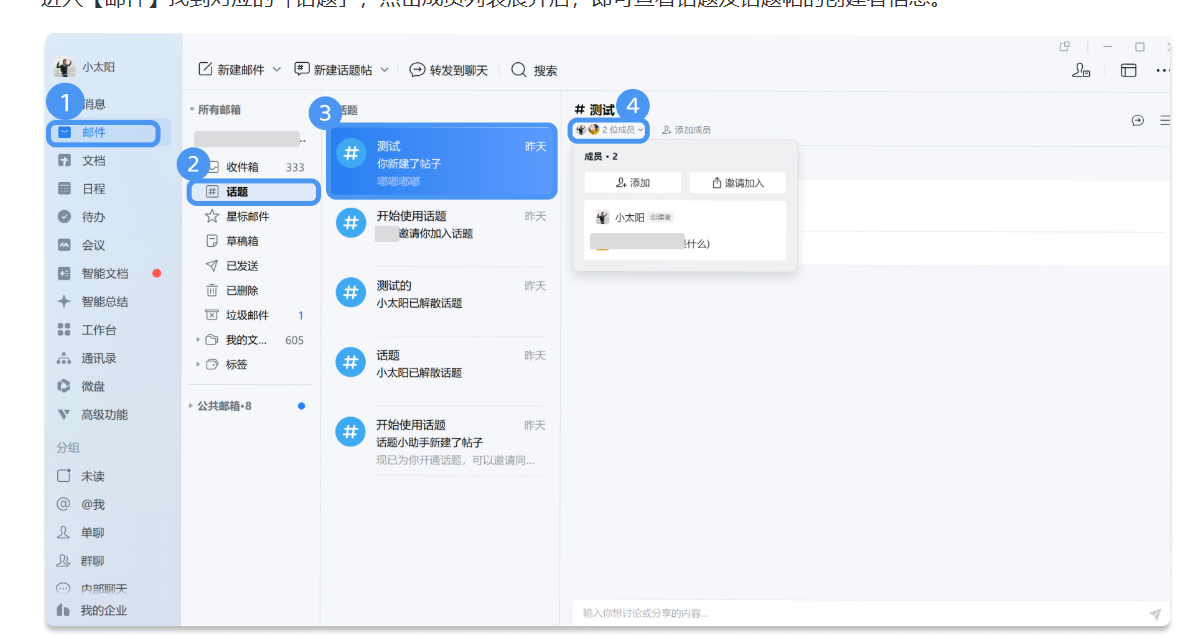Open 收件箱 folder
Image resolution: width=1180 pixels, height=639 pixels.
[254, 167]
